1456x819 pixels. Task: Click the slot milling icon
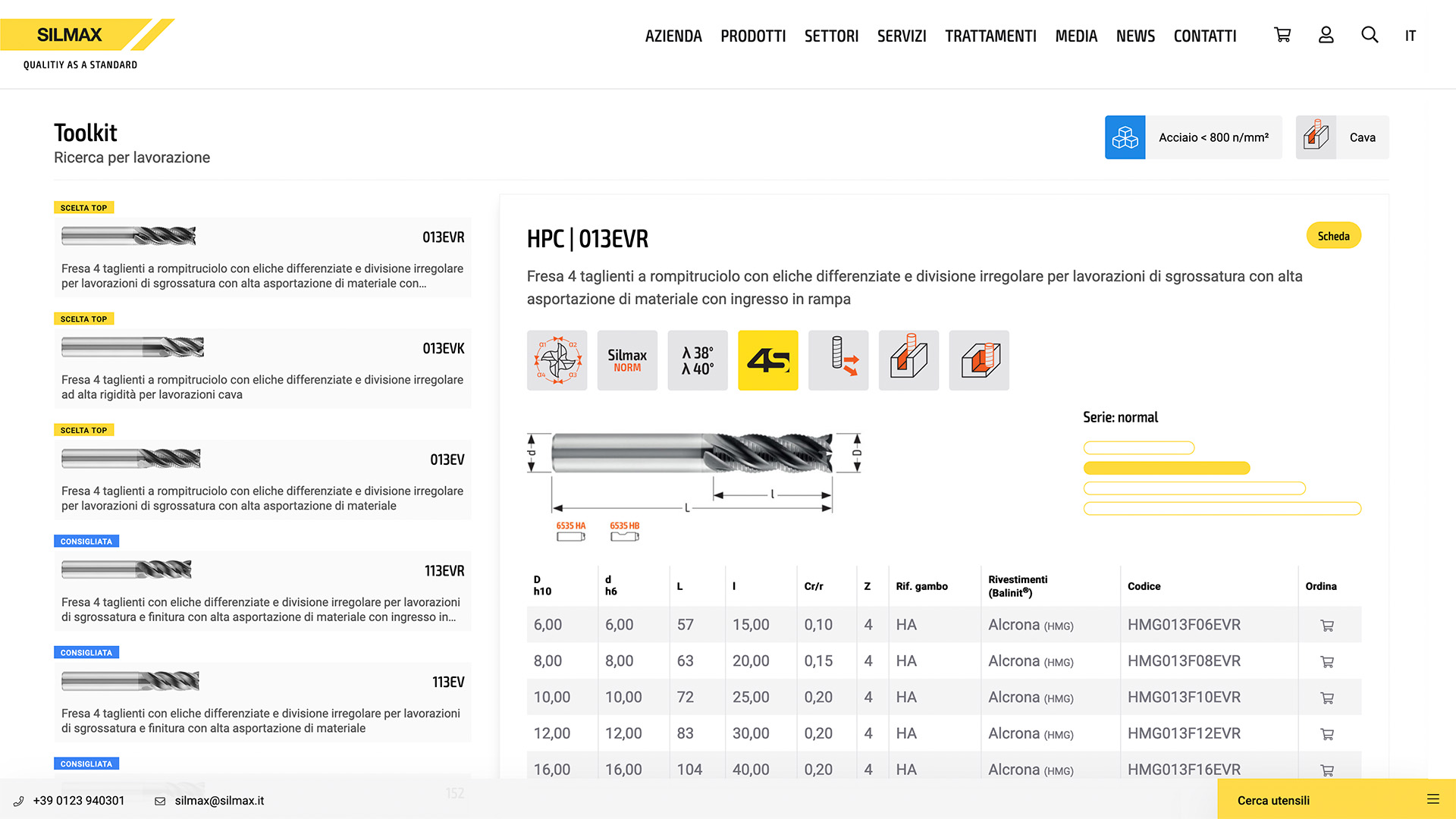click(x=908, y=360)
